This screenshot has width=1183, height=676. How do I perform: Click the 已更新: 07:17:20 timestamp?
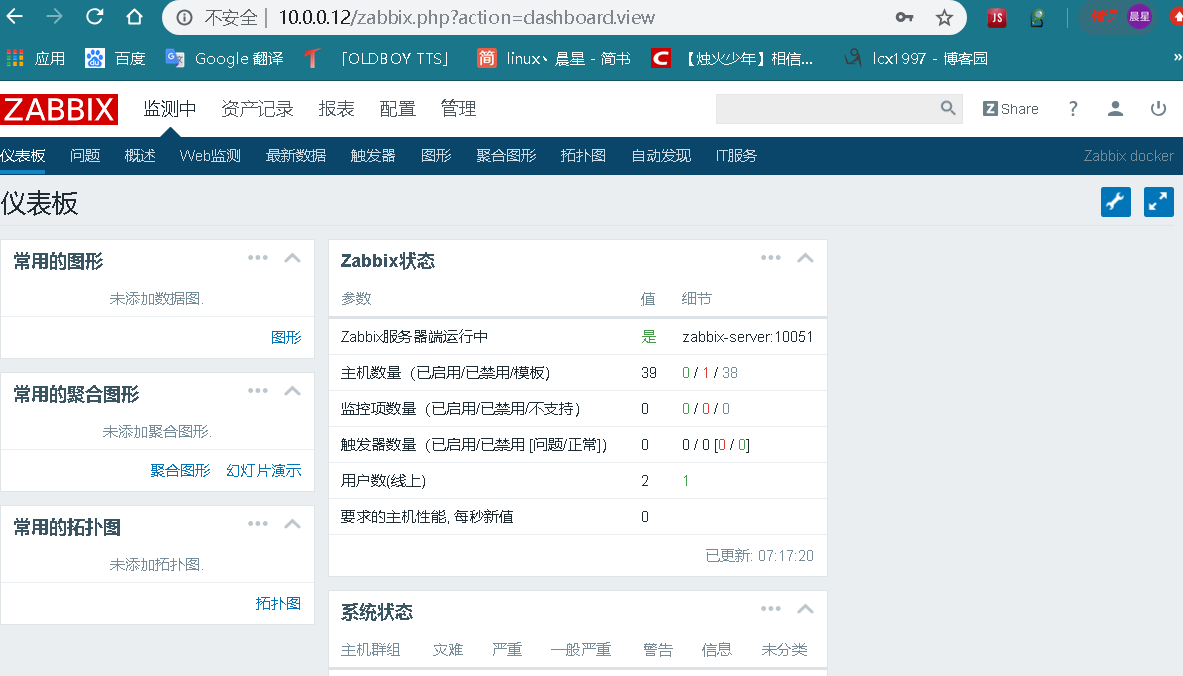(759, 556)
